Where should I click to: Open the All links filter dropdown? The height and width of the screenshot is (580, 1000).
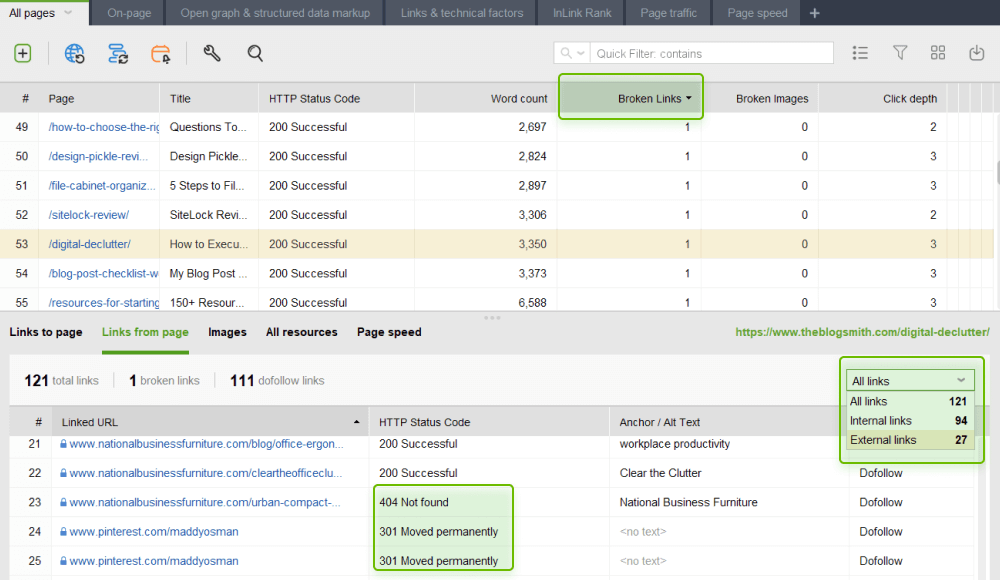pyautogui.click(x=909, y=381)
